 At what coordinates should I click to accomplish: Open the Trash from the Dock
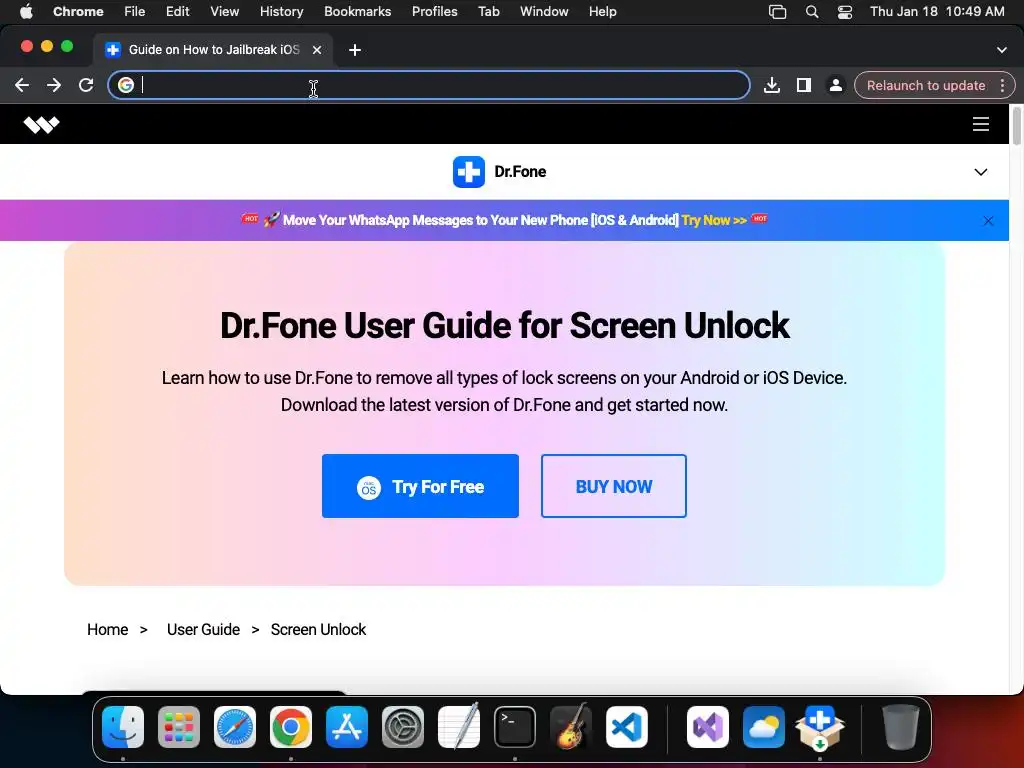point(901,727)
